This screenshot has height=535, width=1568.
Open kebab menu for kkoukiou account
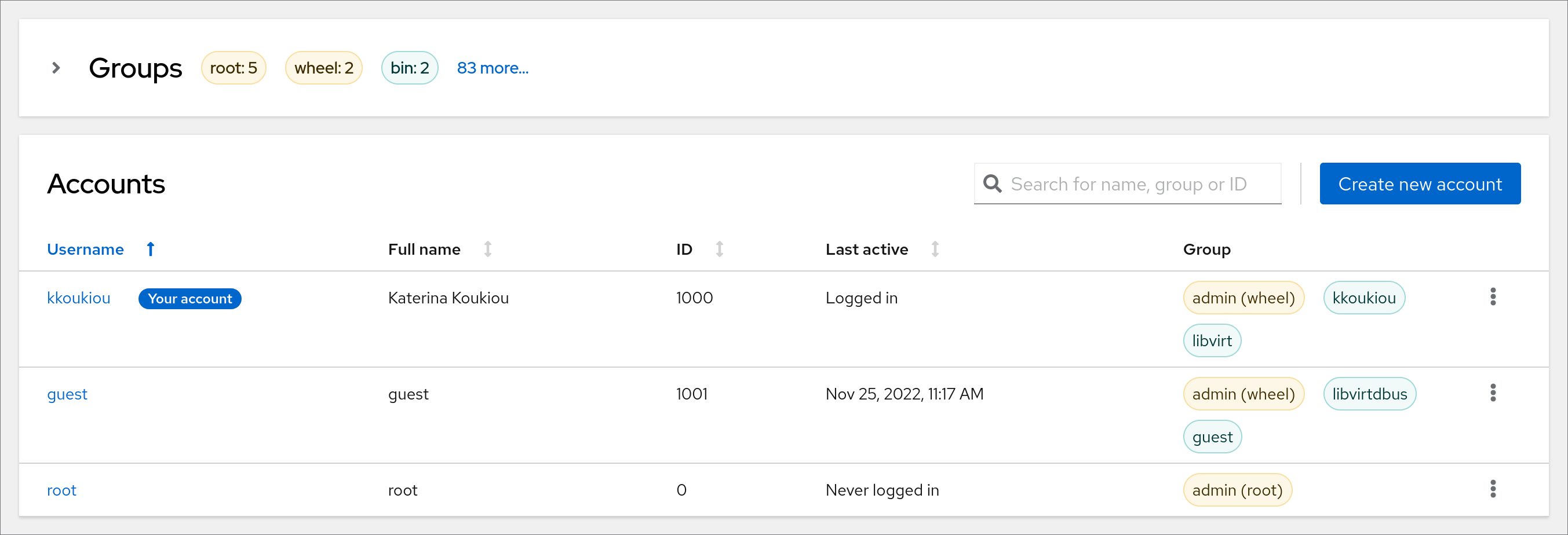(x=1493, y=297)
